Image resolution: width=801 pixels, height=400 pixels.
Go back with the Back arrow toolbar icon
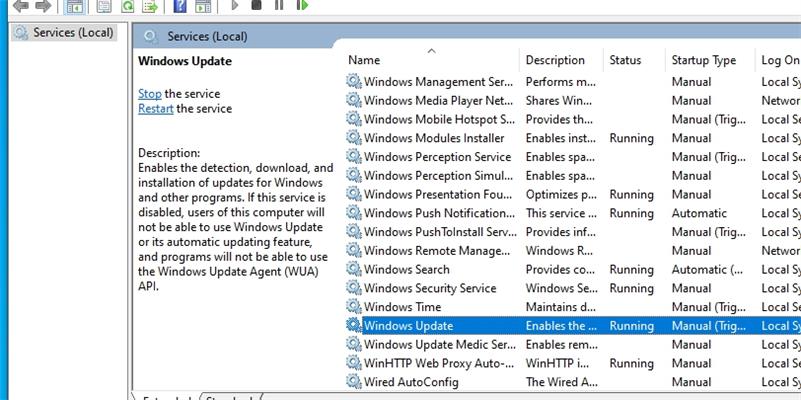click(21, 5)
